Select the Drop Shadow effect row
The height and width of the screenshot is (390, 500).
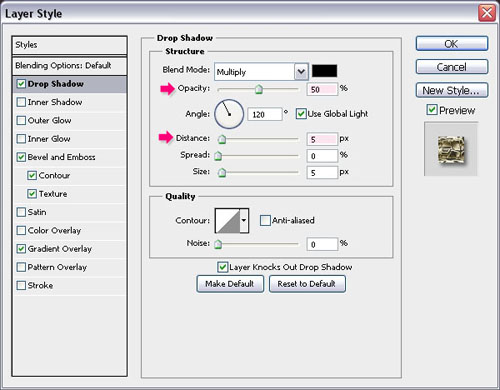point(70,84)
